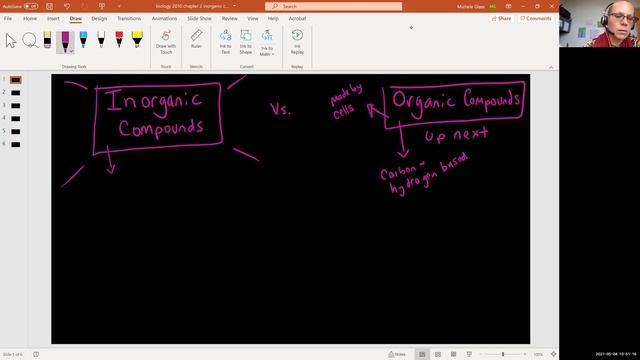Select the white pencil
Viewport: 640px width, 360px height.
(101, 41)
